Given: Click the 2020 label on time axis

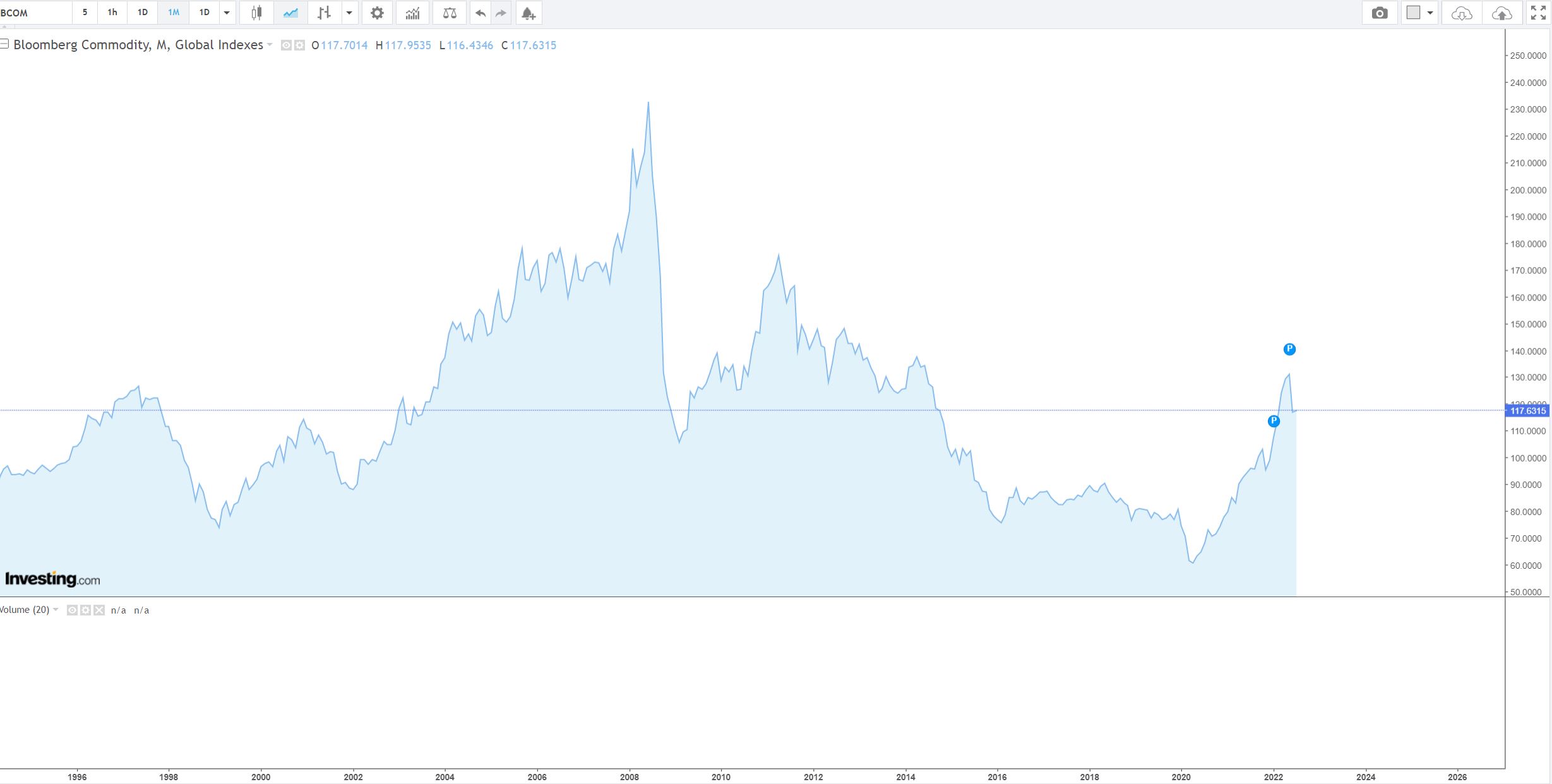Looking at the screenshot, I should coord(1181,777).
